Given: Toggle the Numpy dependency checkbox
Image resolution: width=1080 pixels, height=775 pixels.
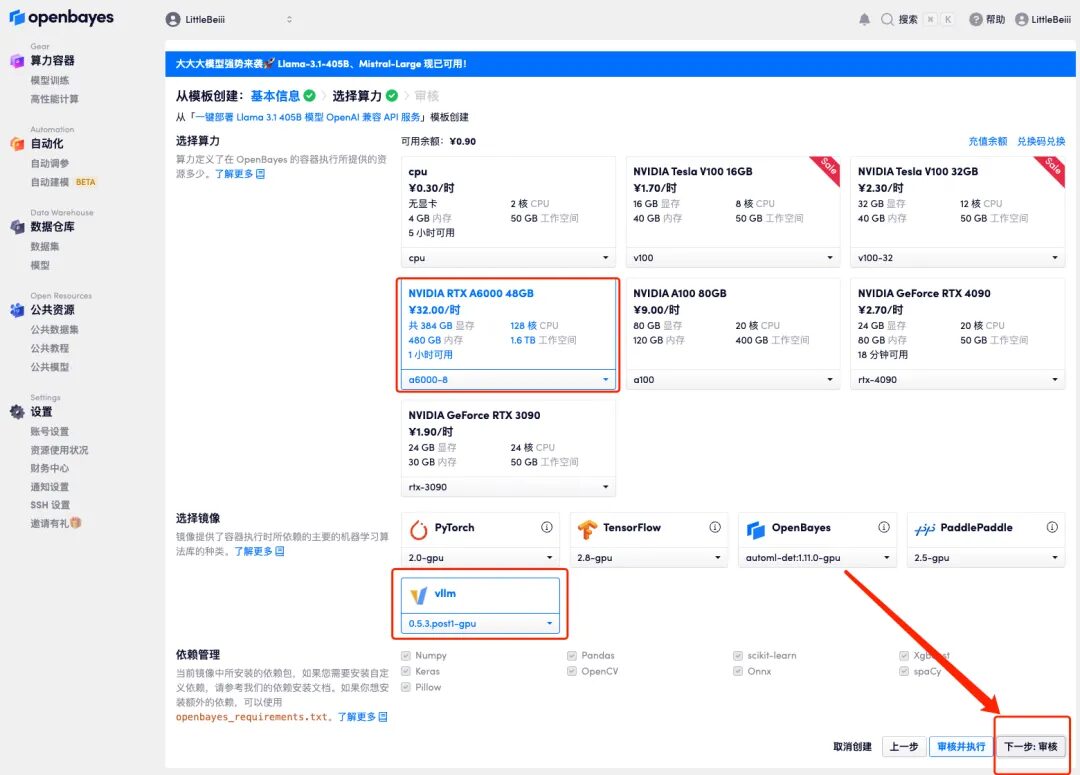Looking at the screenshot, I should (405, 656).
